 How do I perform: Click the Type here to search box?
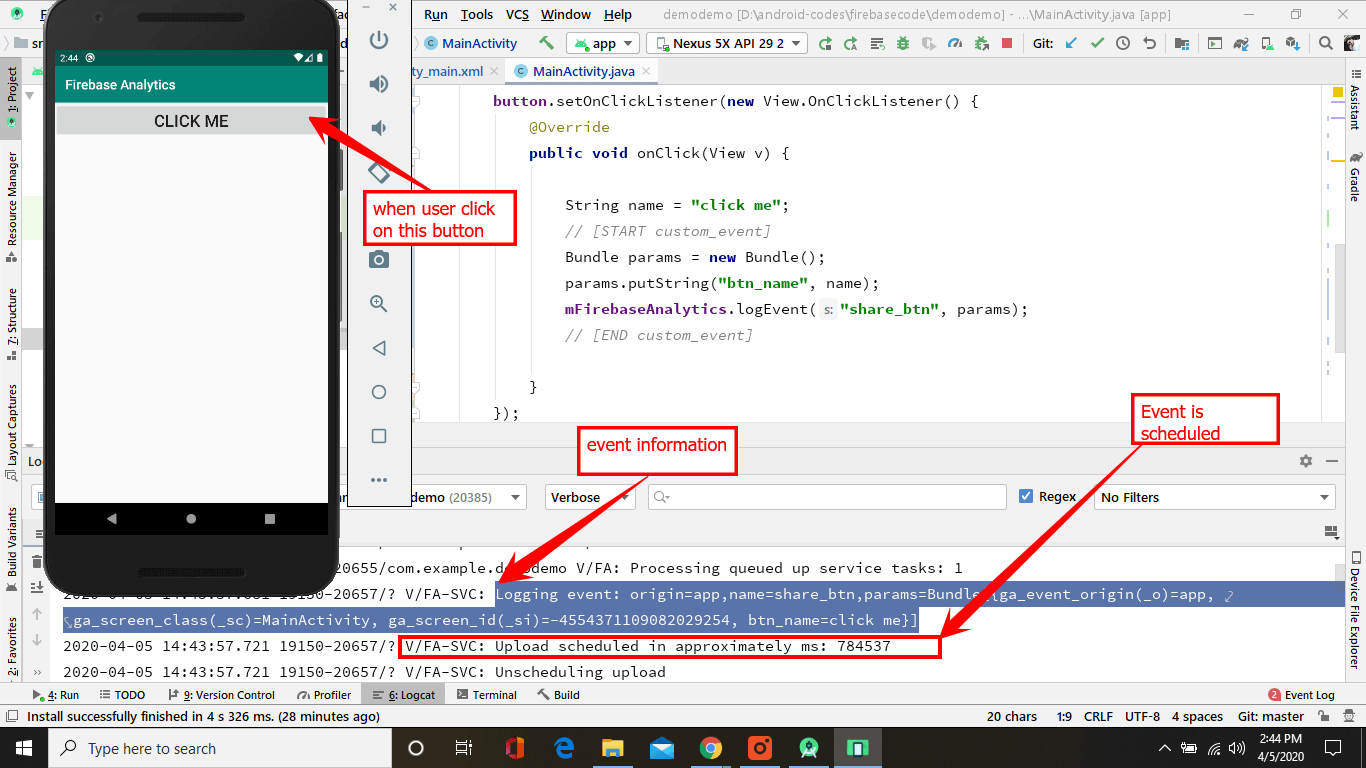(218, 748)
